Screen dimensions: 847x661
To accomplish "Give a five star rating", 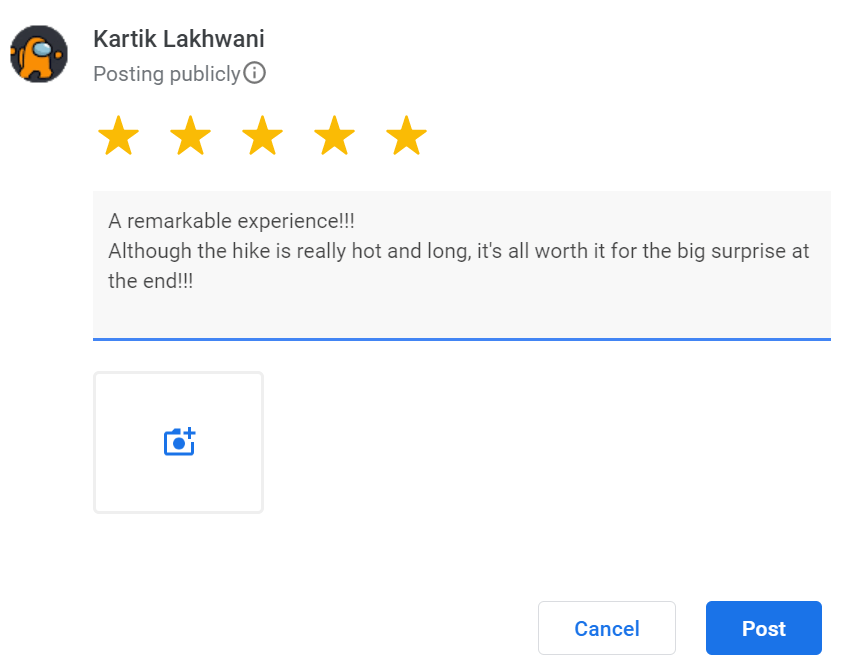I will [406, 137].
